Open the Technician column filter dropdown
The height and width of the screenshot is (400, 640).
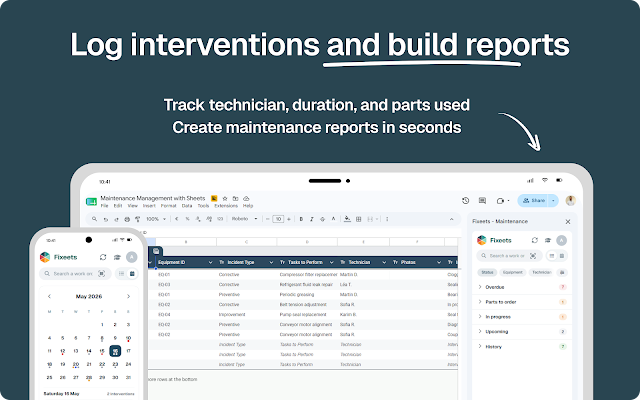(384, 262)
